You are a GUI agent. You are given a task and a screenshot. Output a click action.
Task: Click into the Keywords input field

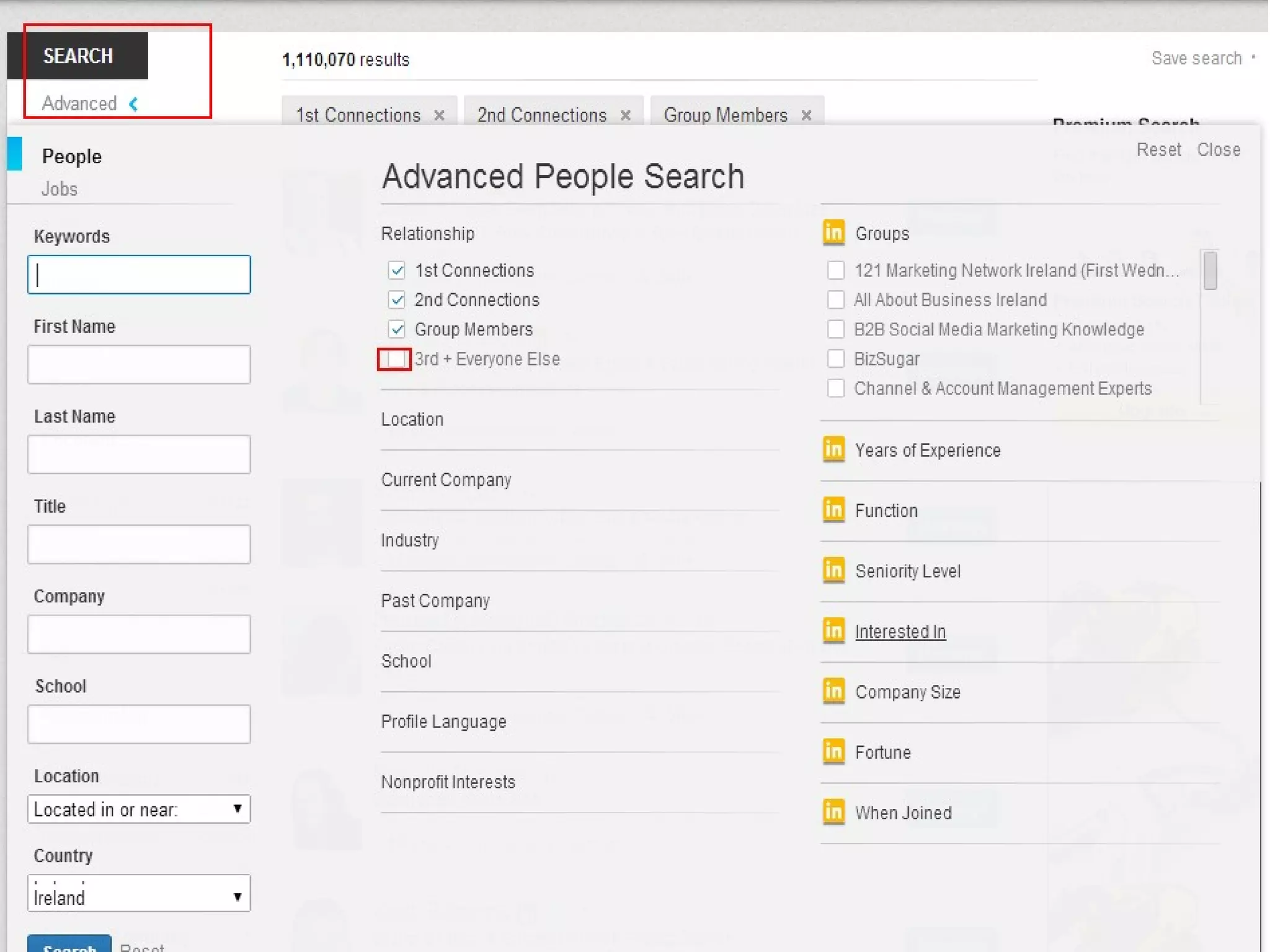tap(139, 275)
